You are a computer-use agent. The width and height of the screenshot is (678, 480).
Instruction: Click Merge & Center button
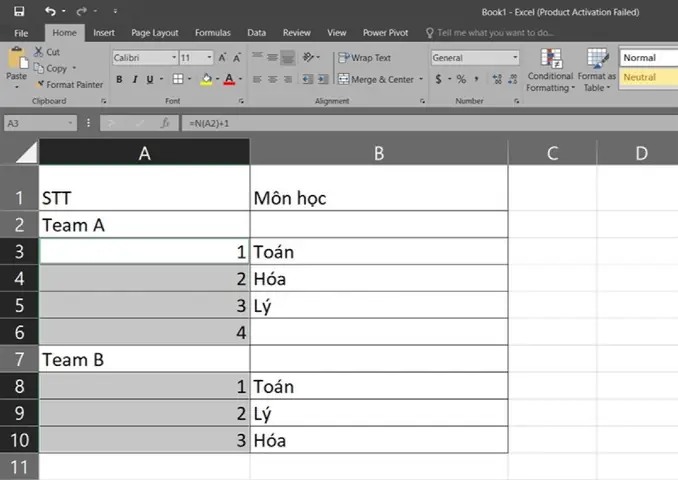point(376,80)
